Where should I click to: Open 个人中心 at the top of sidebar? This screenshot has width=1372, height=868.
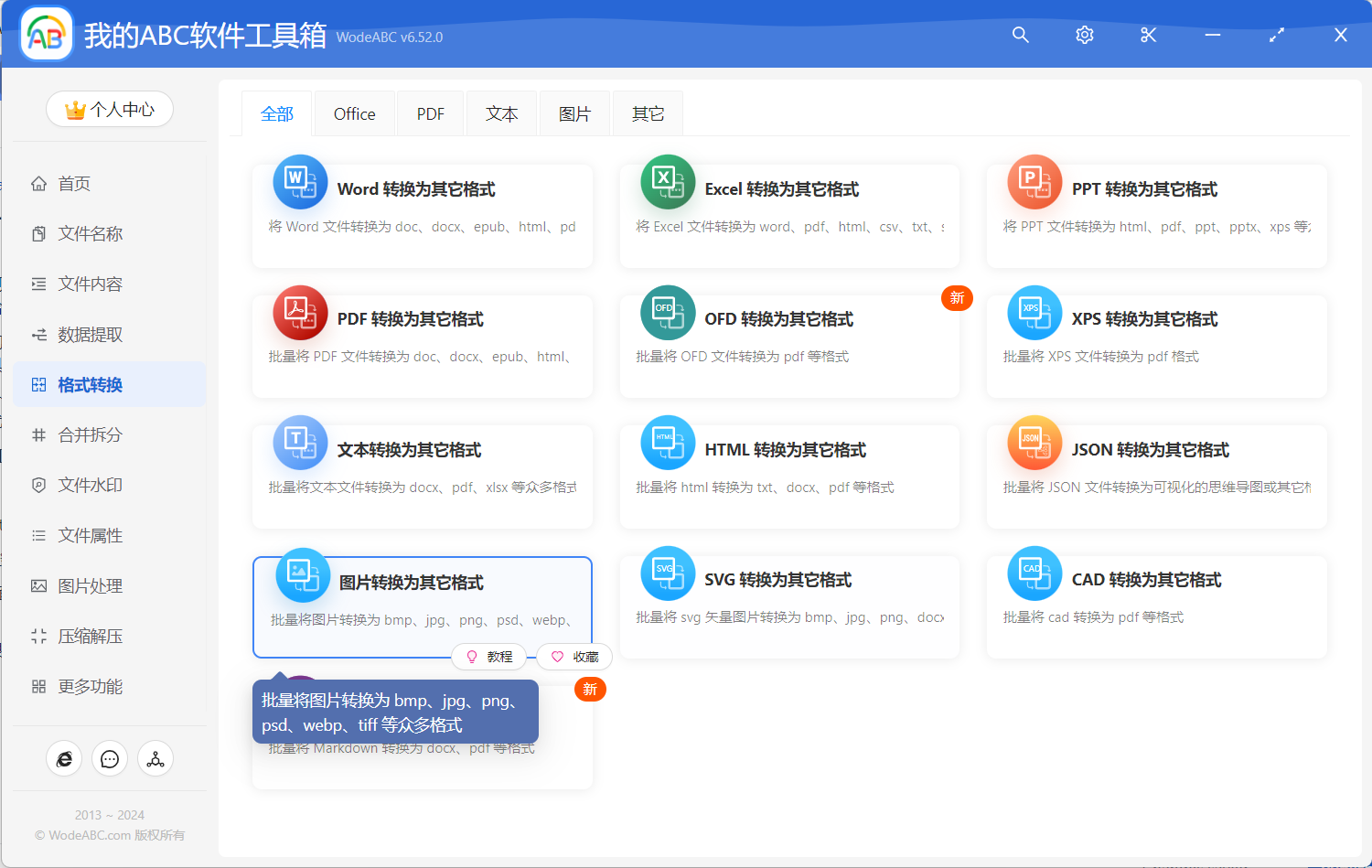point(110,109)
